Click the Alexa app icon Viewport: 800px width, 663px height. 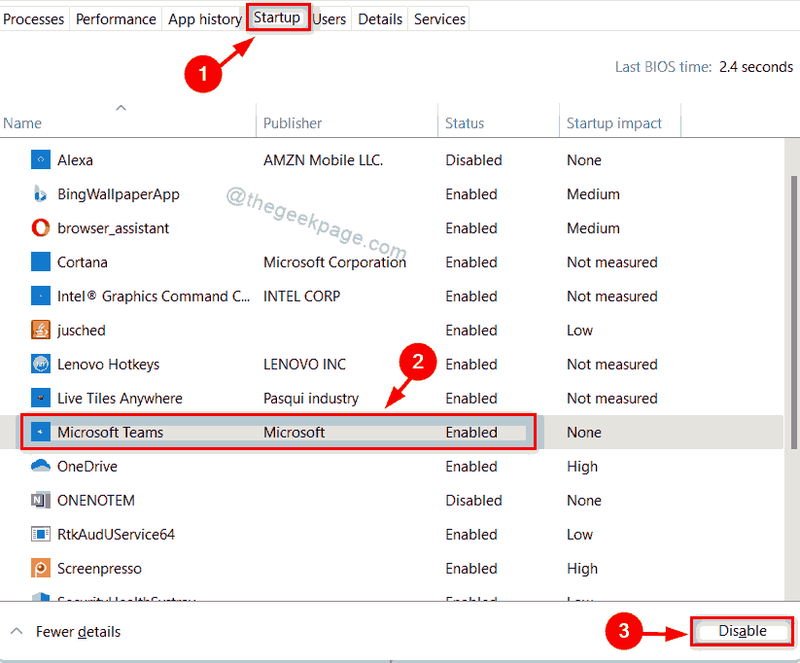click(41, 160)
